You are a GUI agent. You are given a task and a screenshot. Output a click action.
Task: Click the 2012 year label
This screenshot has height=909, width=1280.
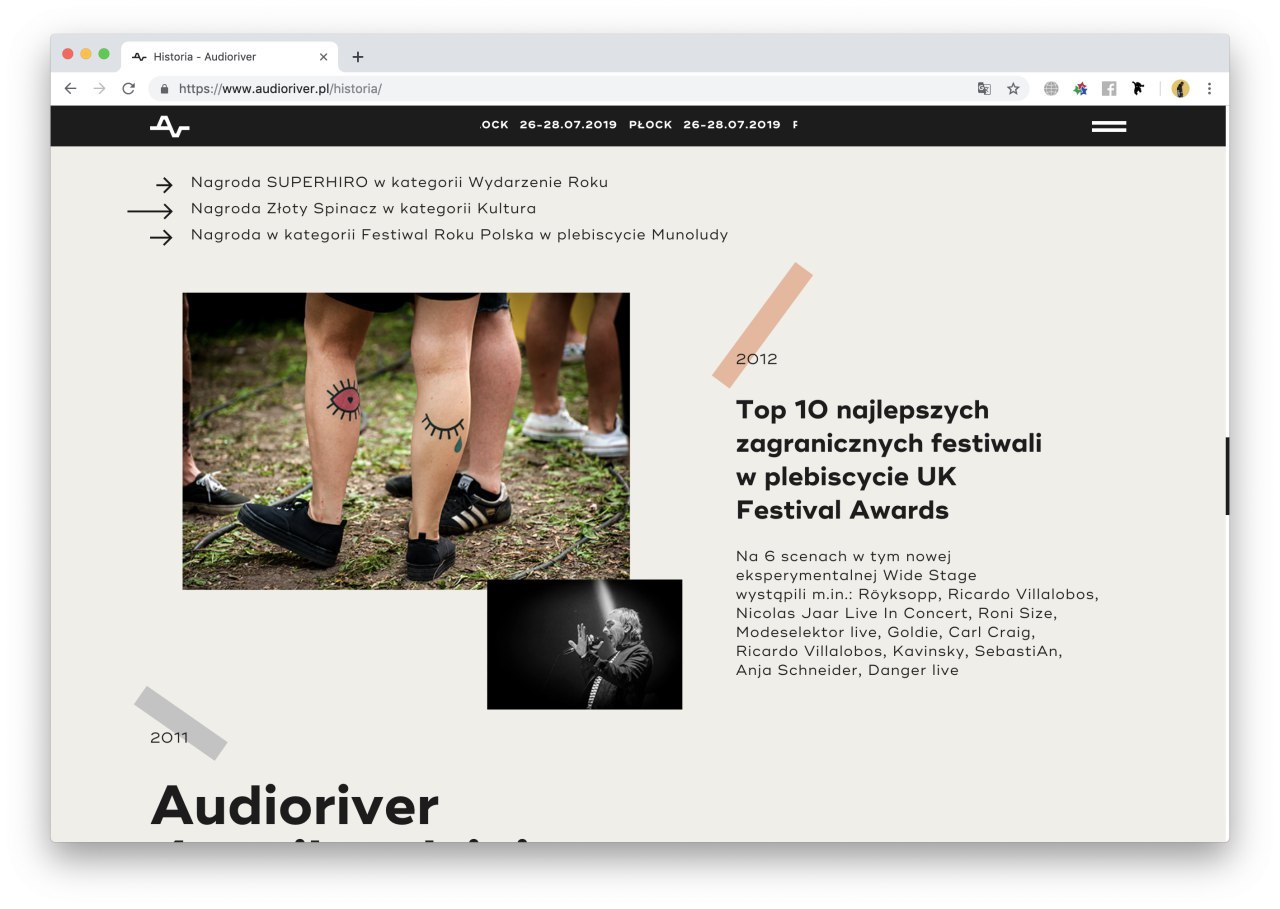click(x=756, y=358)
